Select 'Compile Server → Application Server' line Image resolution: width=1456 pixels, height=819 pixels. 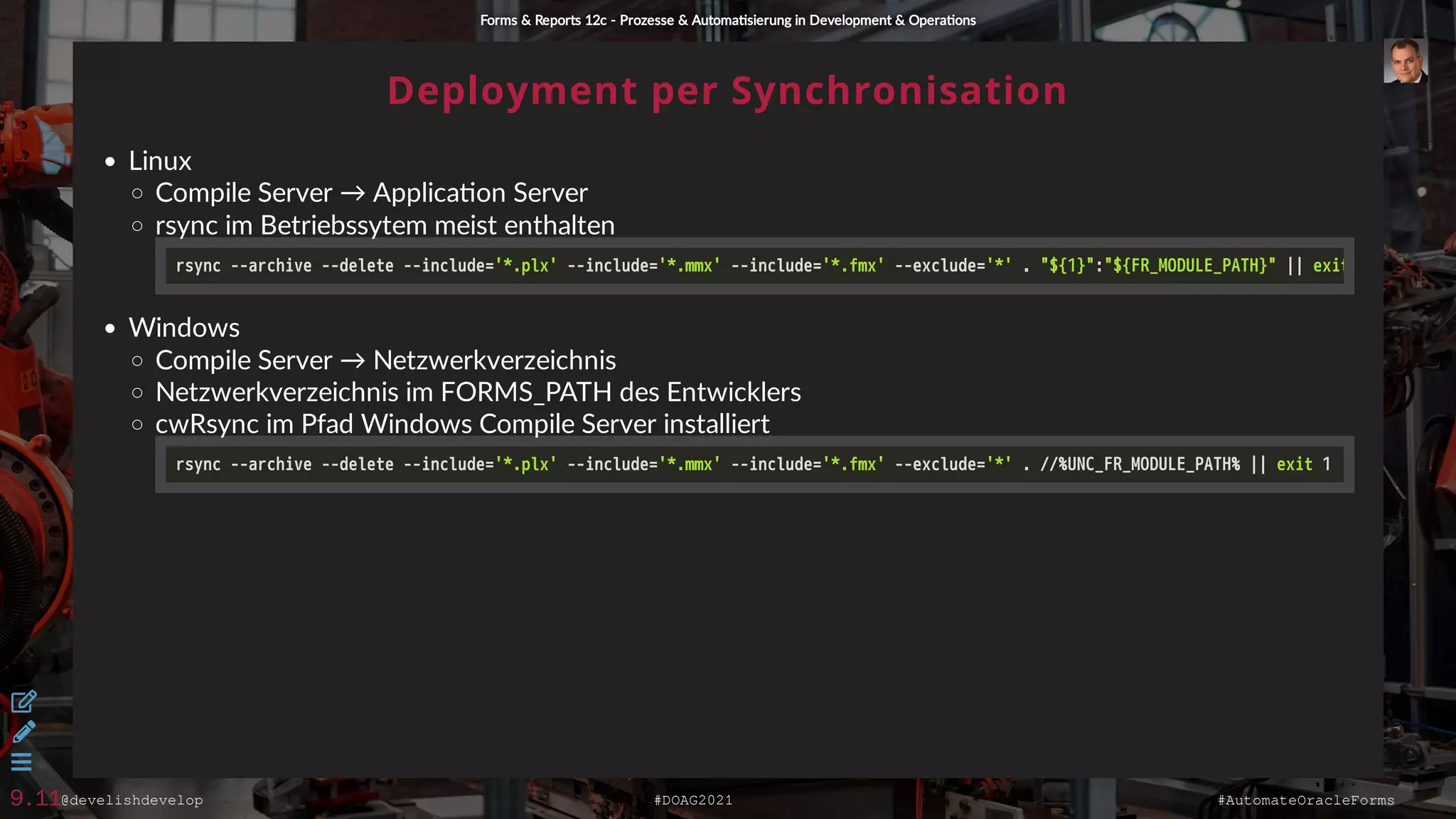point(371,193)
